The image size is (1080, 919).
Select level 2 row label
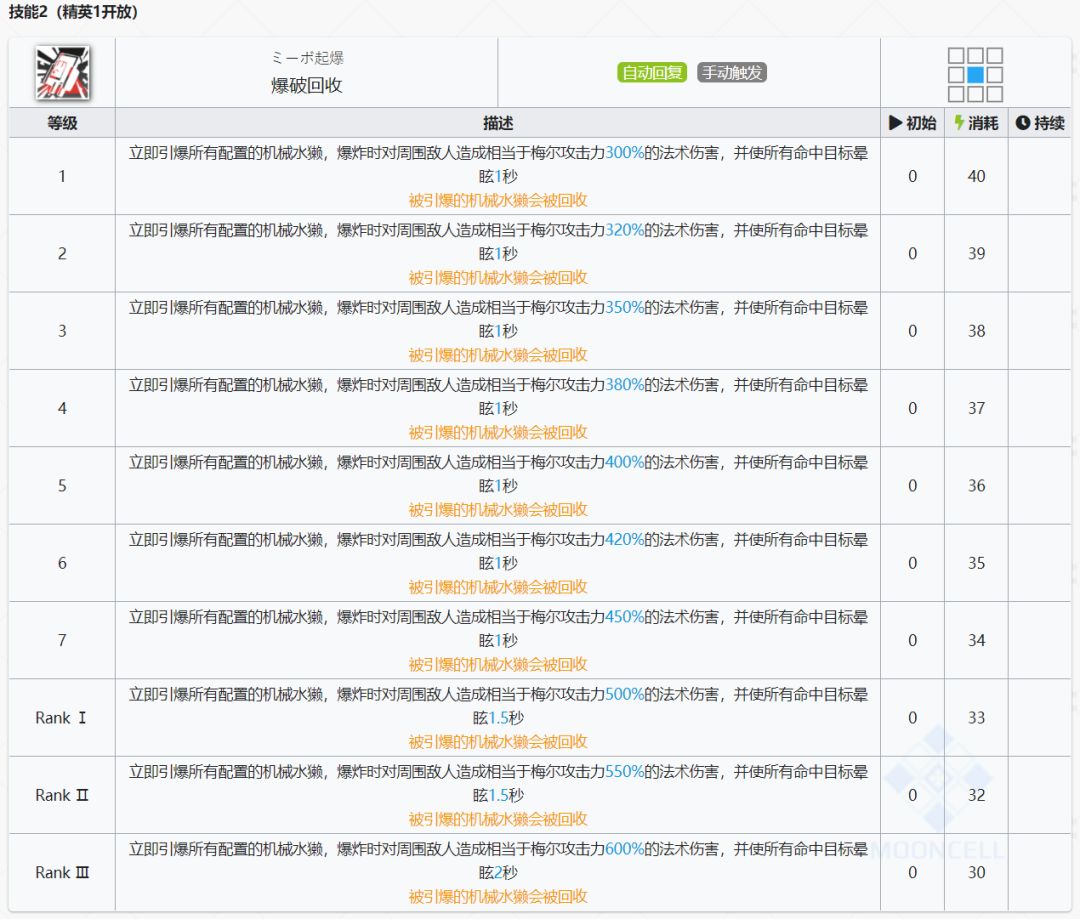pyautogui.click(x=62, y=254)
